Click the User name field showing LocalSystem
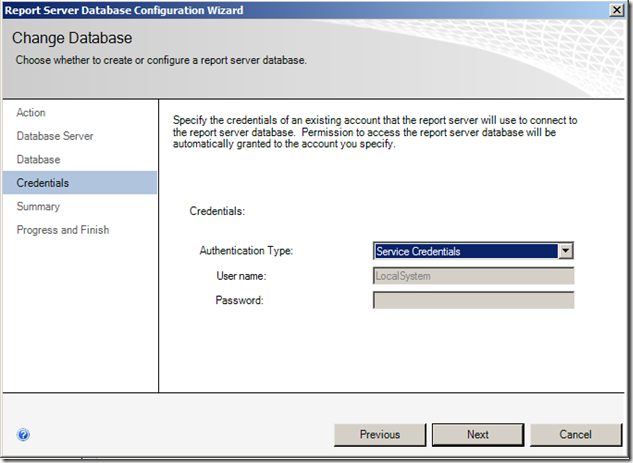This screenshot has width=633, height=463. [474, 276]
